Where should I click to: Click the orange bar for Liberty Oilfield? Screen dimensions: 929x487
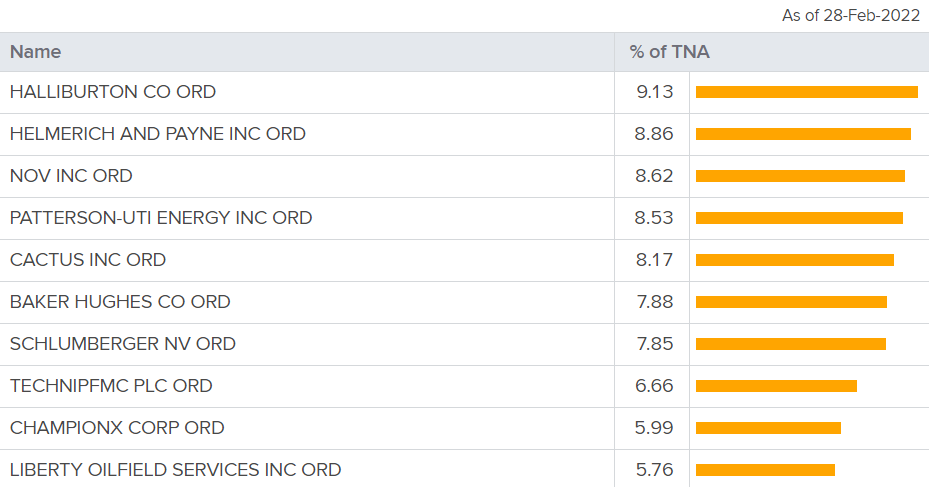(x=765, y=470)
